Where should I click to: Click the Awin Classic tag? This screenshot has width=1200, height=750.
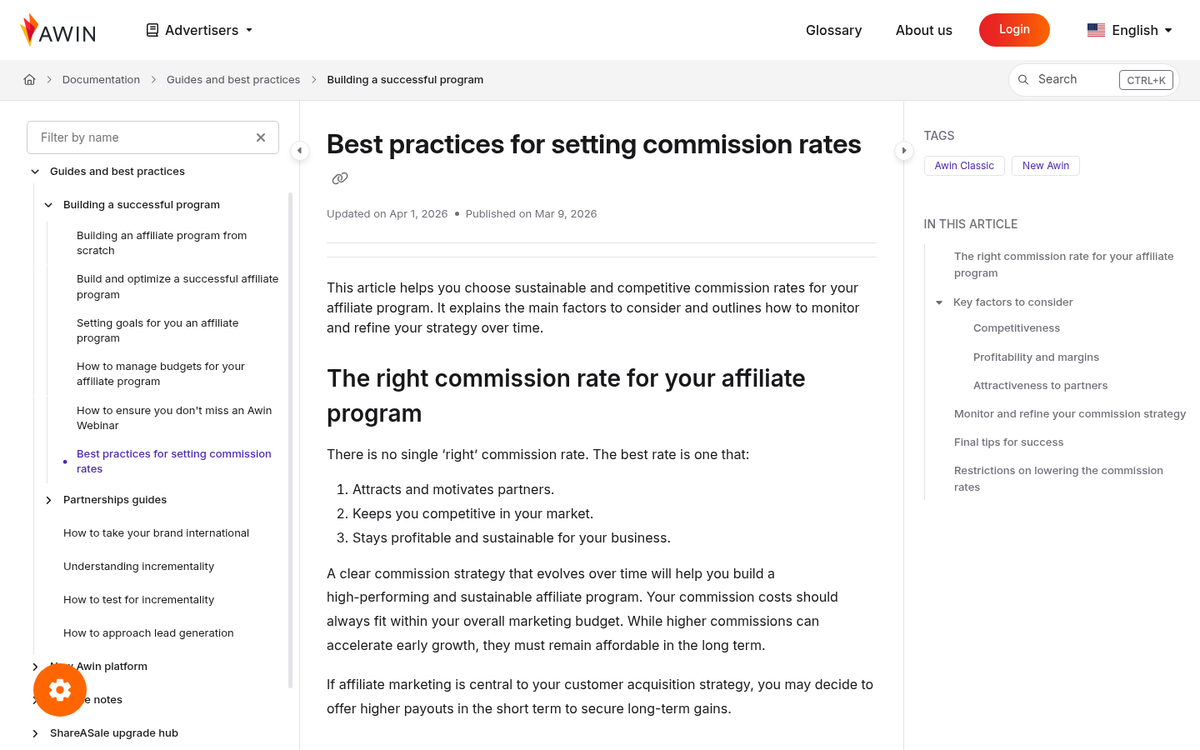tap(964, 165)
